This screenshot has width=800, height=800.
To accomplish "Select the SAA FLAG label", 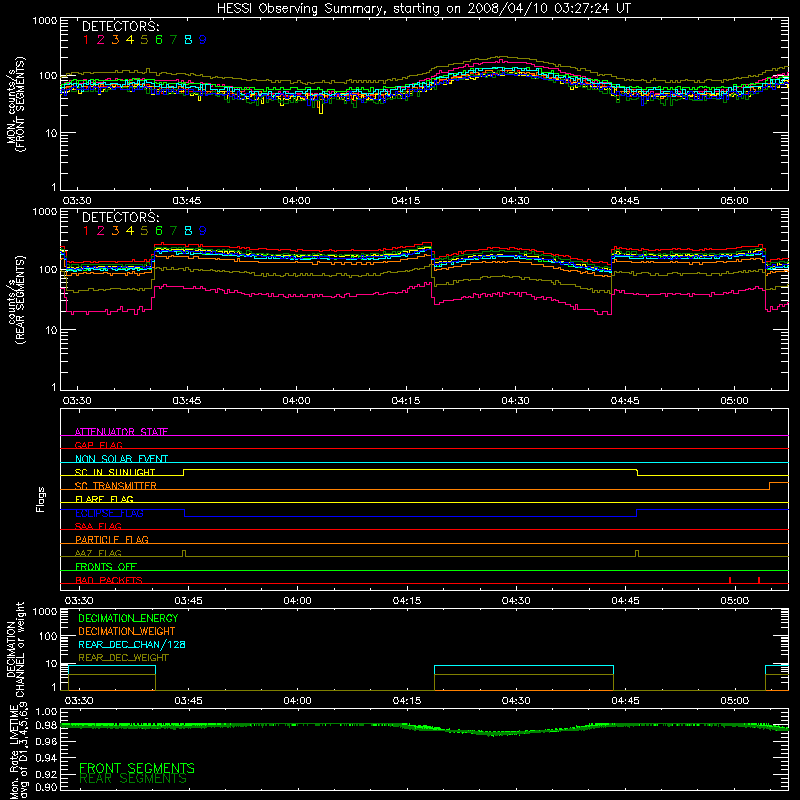I will (x=98, y=526).
